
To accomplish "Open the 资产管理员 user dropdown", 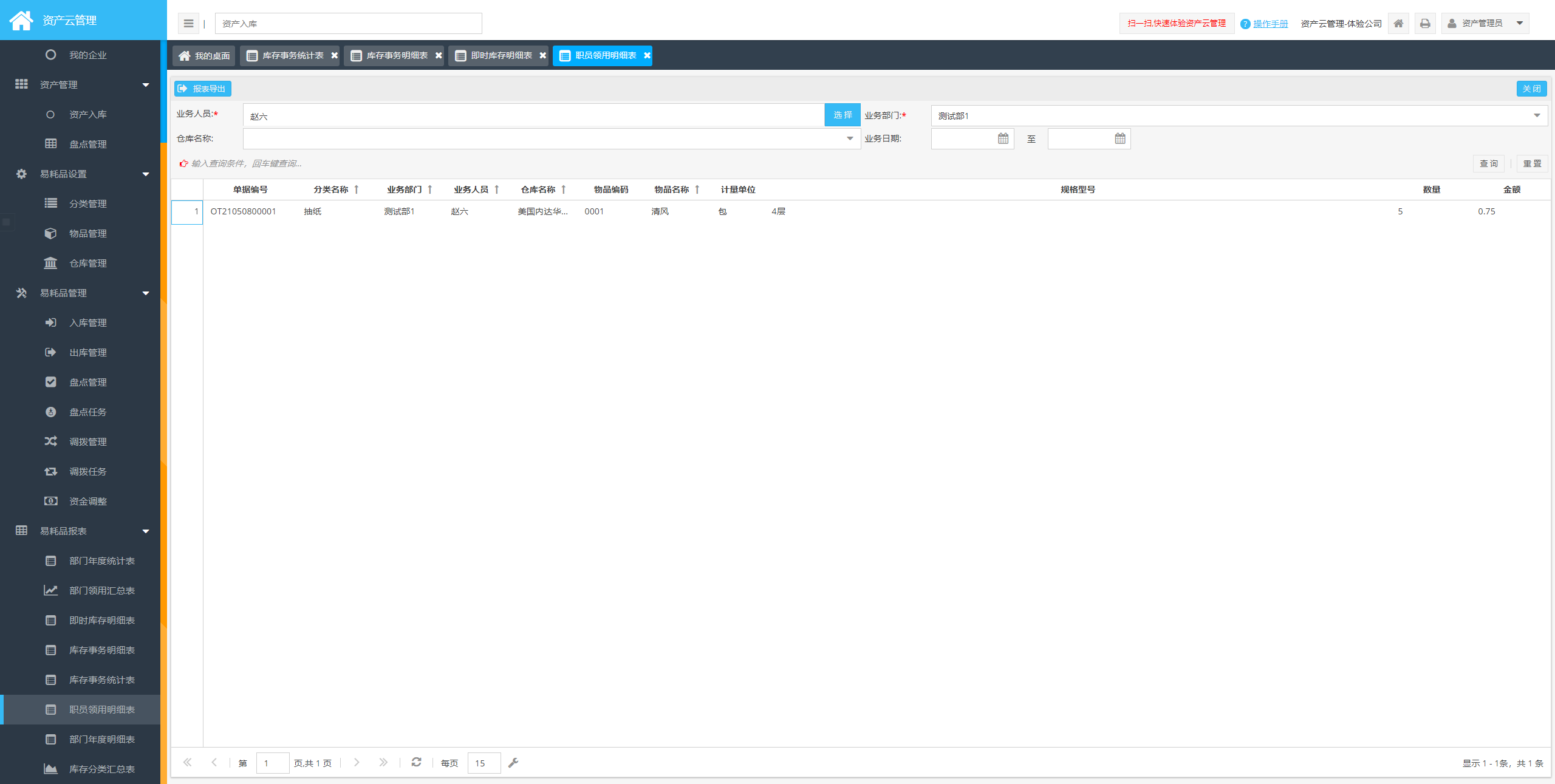I will point(1485,24).
